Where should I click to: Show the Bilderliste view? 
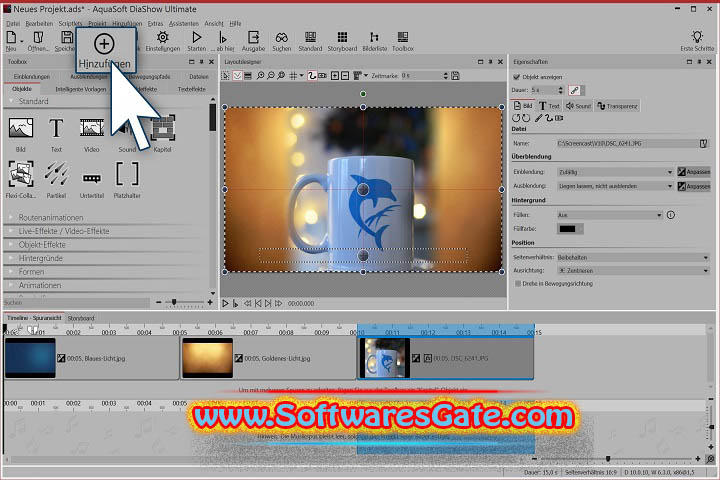[375, 40]
